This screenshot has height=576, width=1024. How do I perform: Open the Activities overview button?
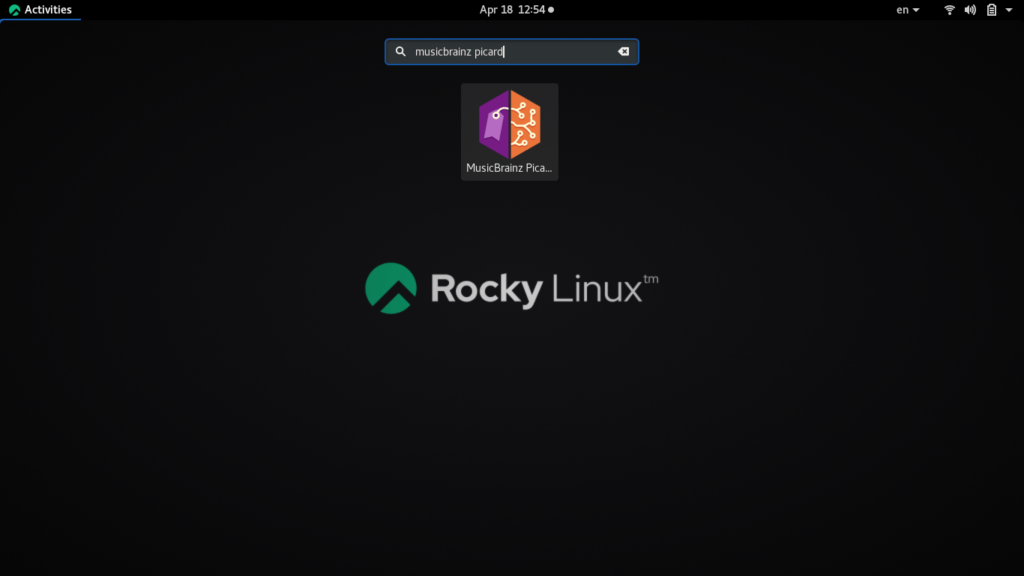(40, 10)
